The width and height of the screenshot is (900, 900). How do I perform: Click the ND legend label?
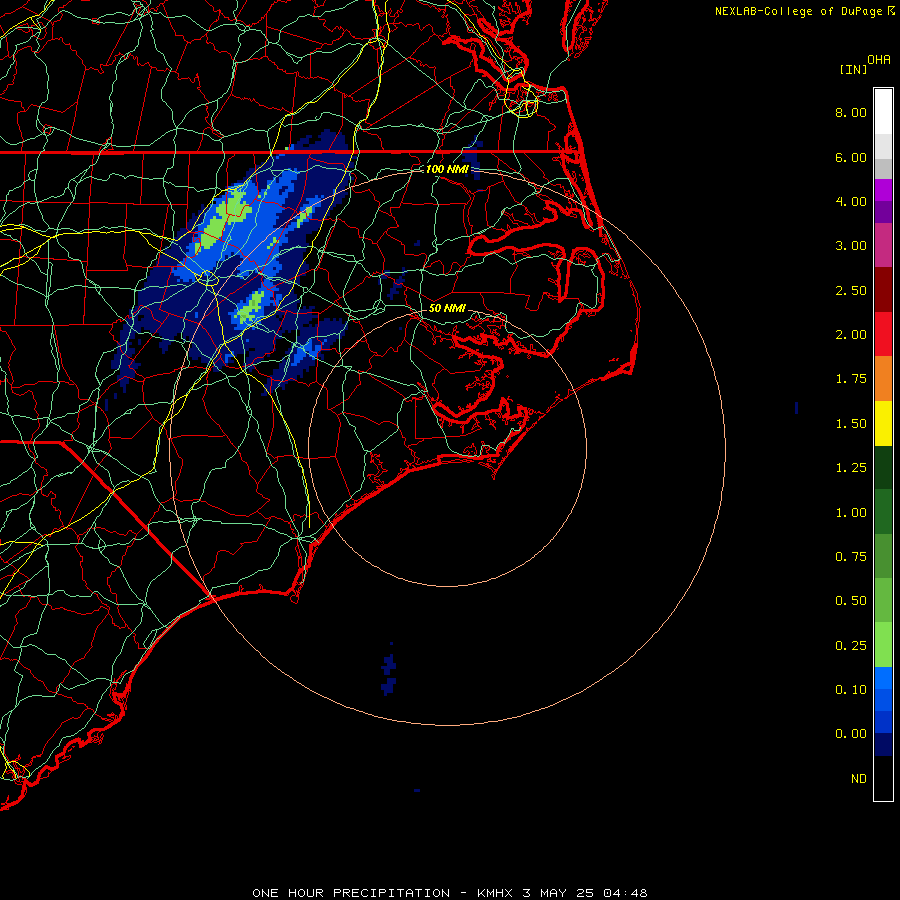[859, 779]
